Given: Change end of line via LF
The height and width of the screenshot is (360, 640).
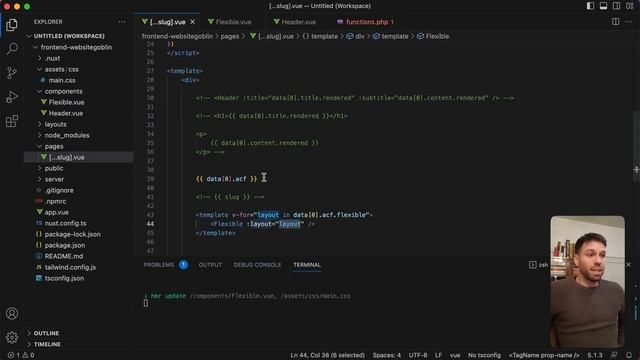Looking at the screenshot, I should (438, 355).
